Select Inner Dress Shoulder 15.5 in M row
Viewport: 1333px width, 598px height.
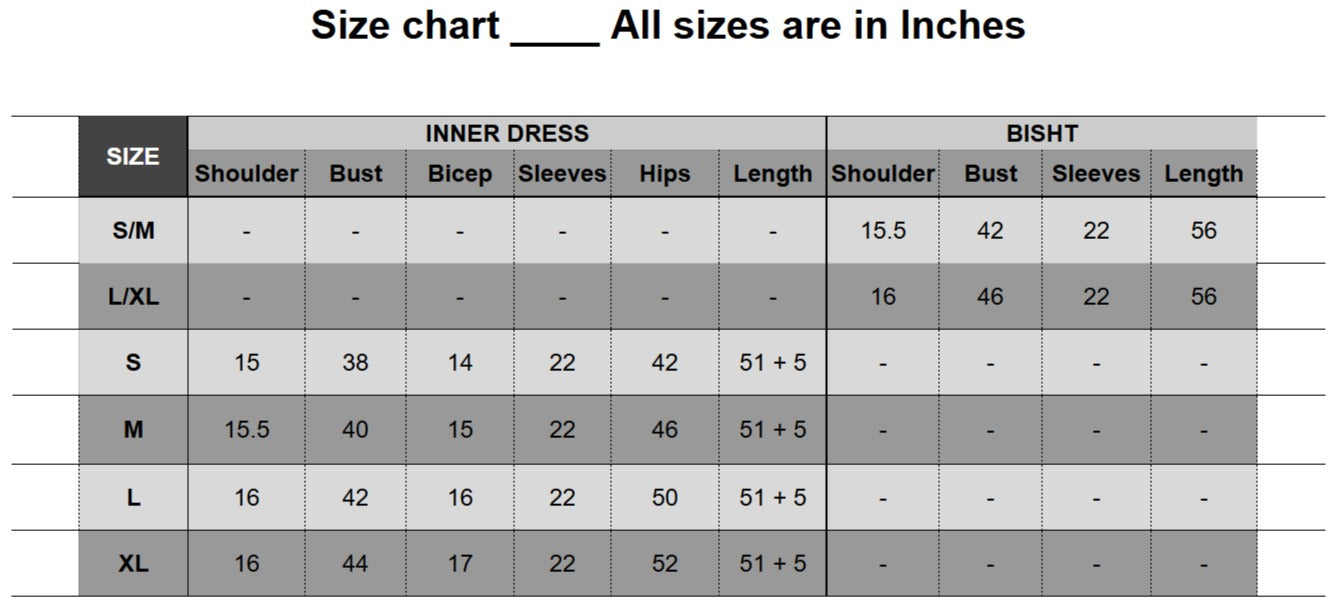247,430
